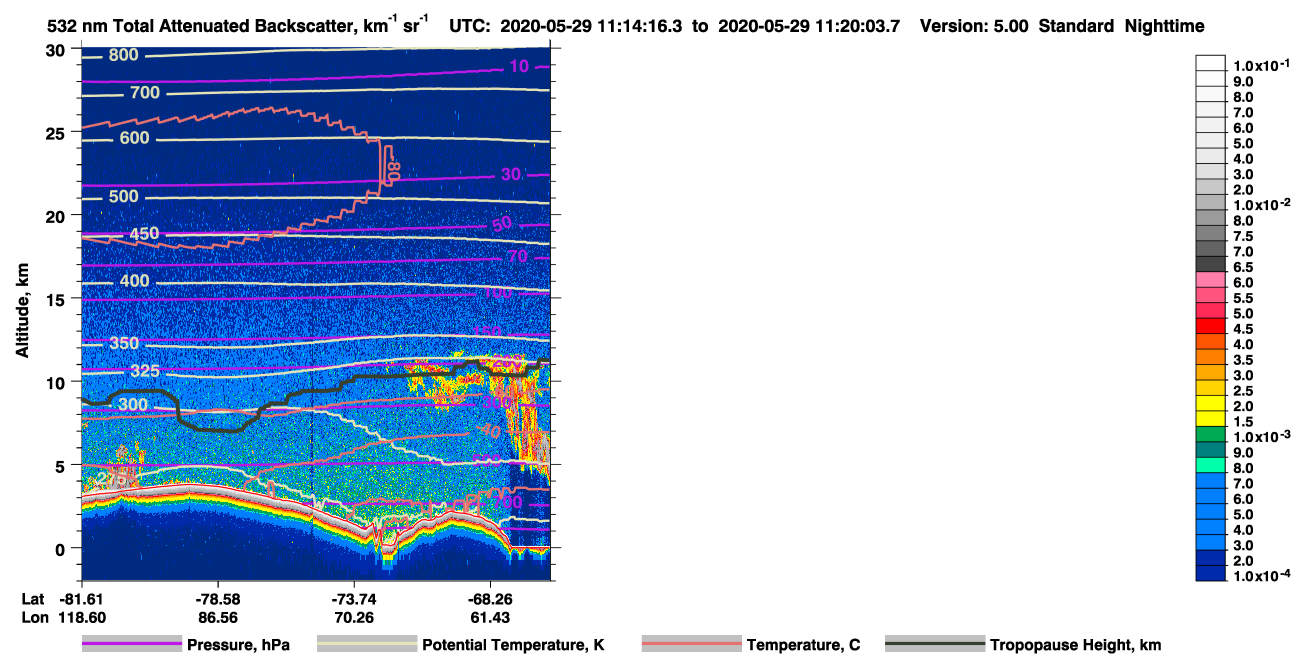Image resolution: width=1300 pixels, height=667 pixels.
Task: Click the 325 potential temperature contour label
Action: 145,371
